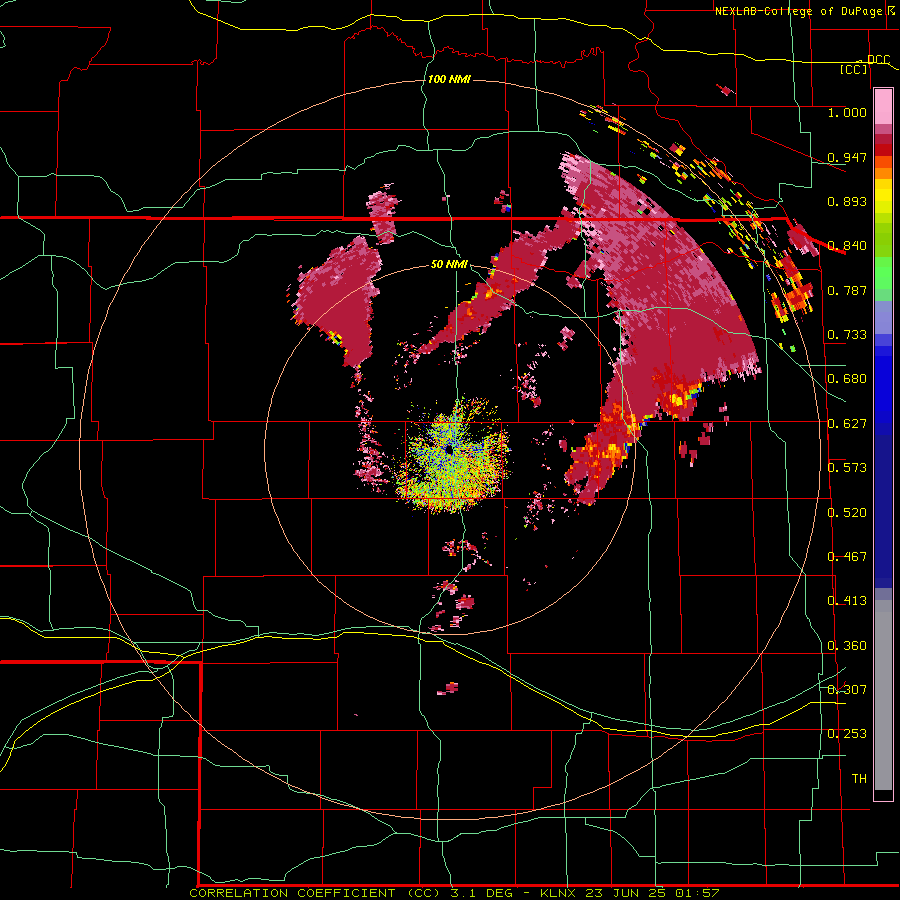Click the 0.627 color scale value
This screenshot has width=900, height=900.
pyautogui.click(x=847, y=424)
